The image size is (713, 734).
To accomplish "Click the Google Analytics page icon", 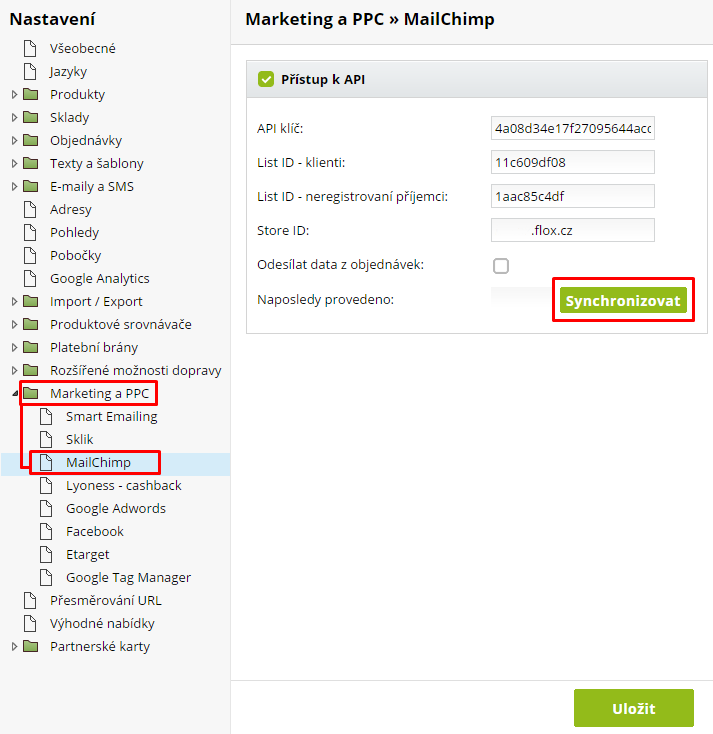I will [x=31, y=279].
